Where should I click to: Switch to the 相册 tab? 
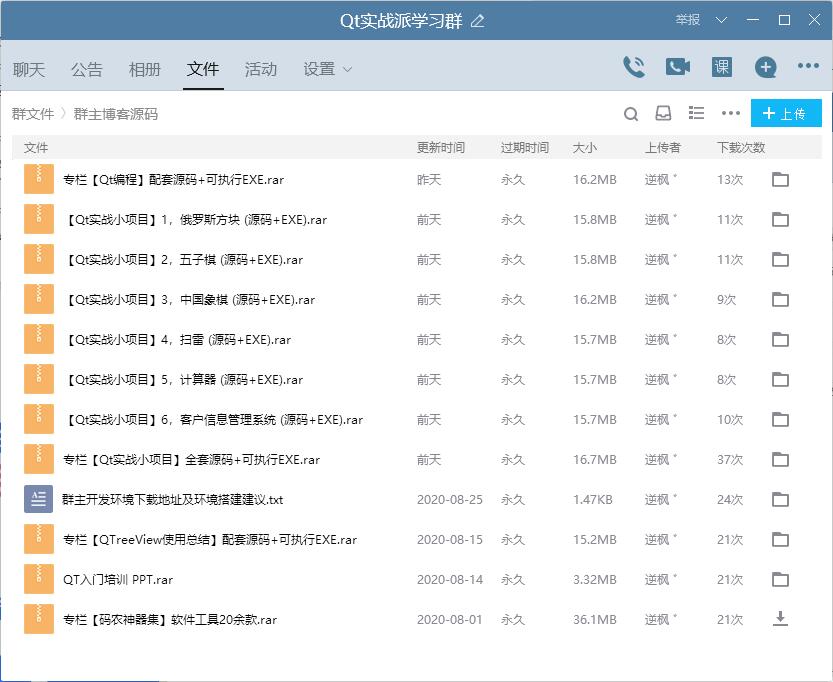tap(144, 69)
